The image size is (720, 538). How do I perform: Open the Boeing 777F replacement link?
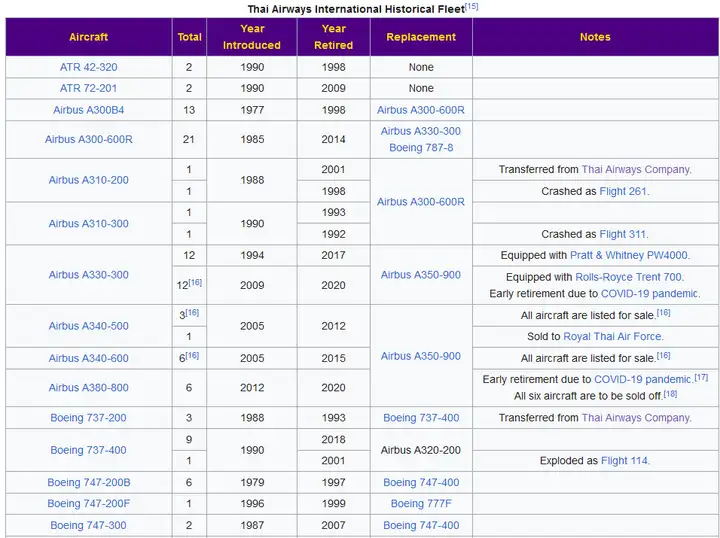421,504
